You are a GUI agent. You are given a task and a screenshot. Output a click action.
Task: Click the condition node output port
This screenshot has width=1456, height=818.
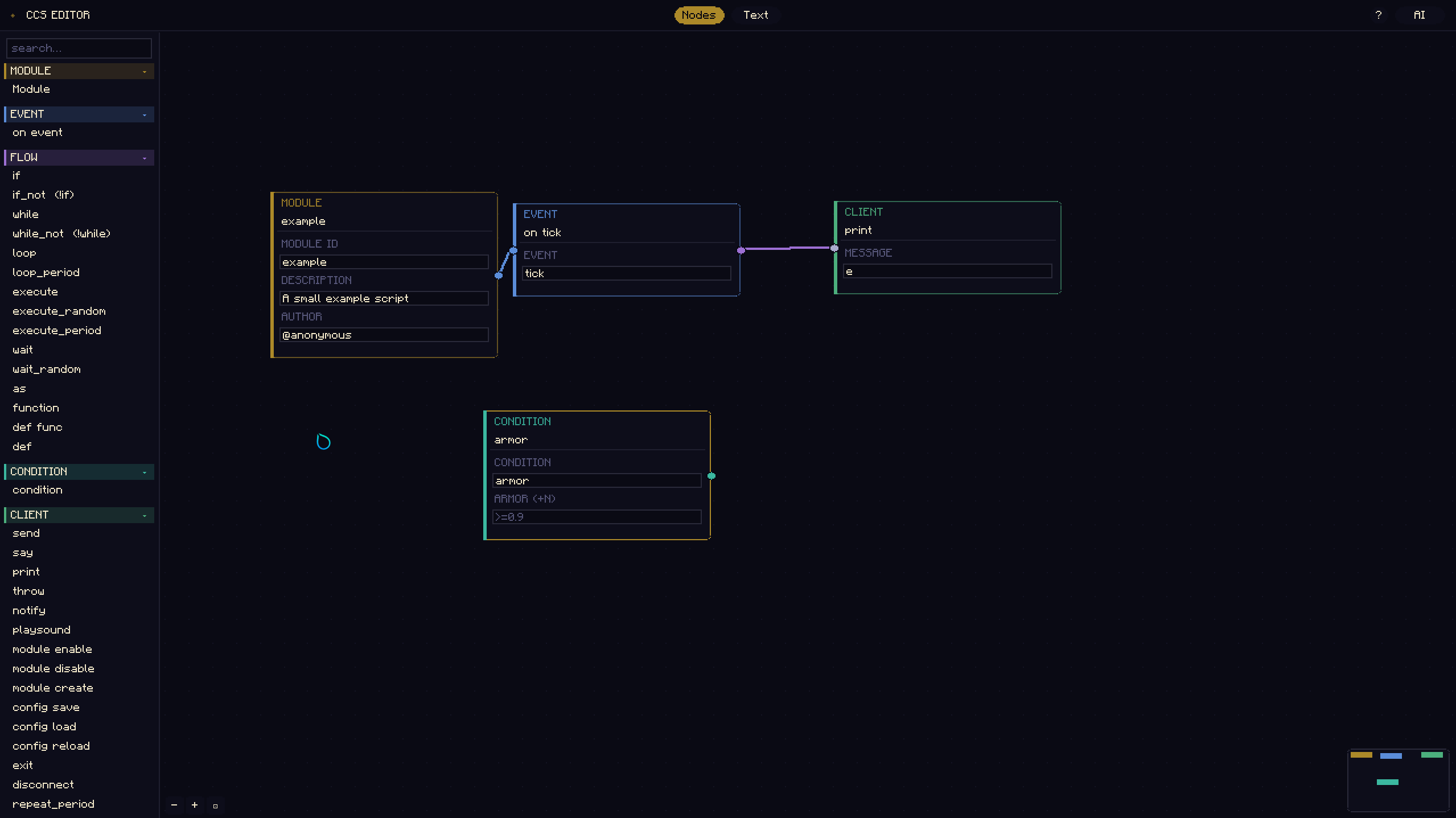[x=711, y=476]
